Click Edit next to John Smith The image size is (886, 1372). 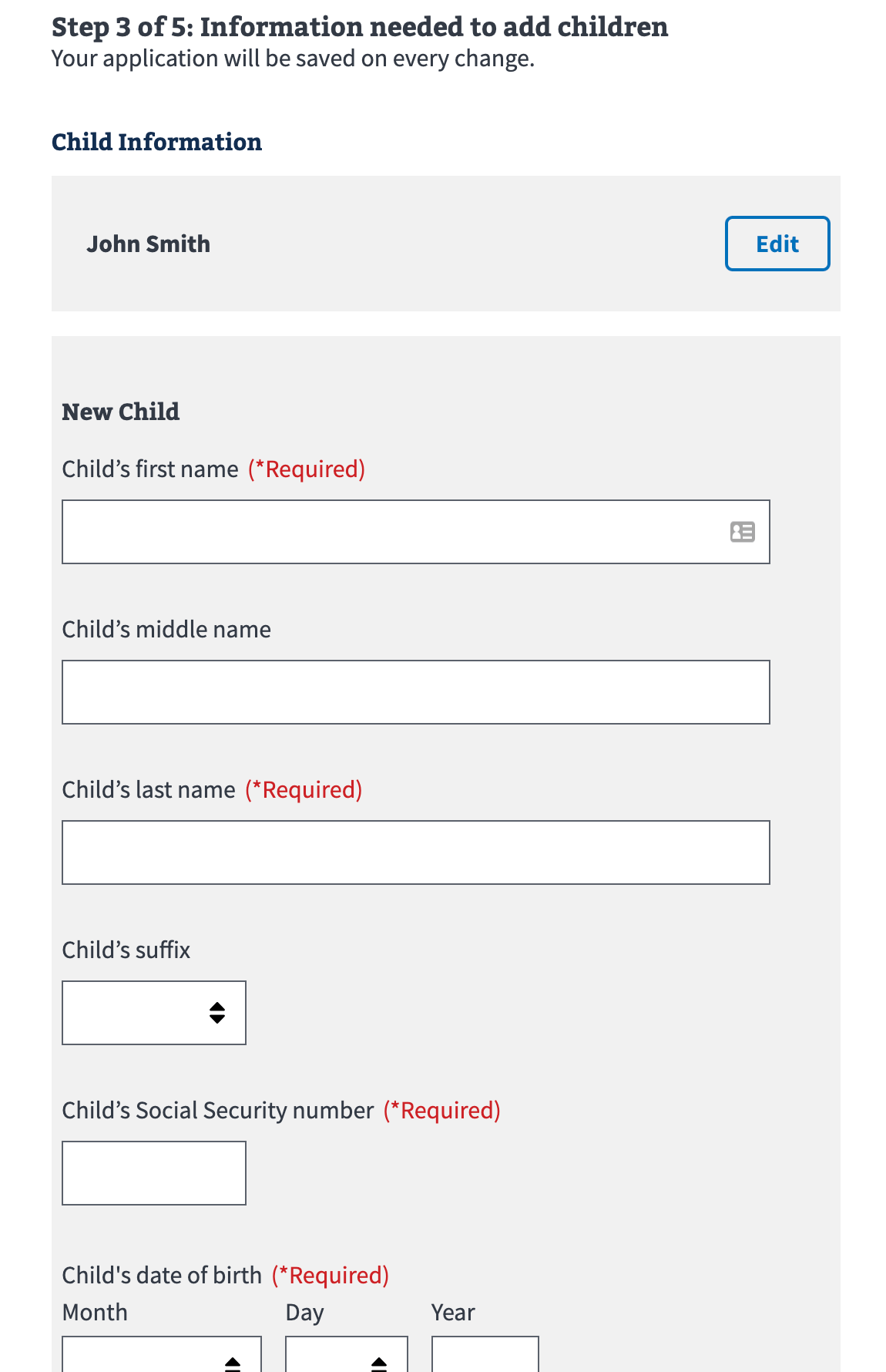777,244
